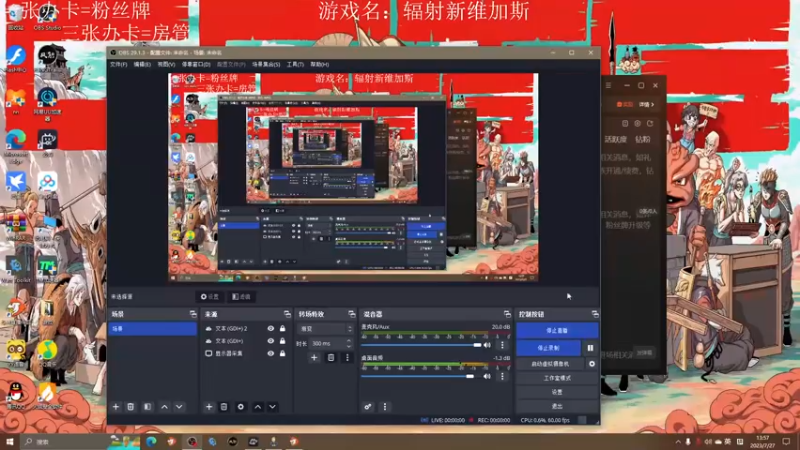
Task: Click refresh icon in side window
Action: click(x=649, y=123)
